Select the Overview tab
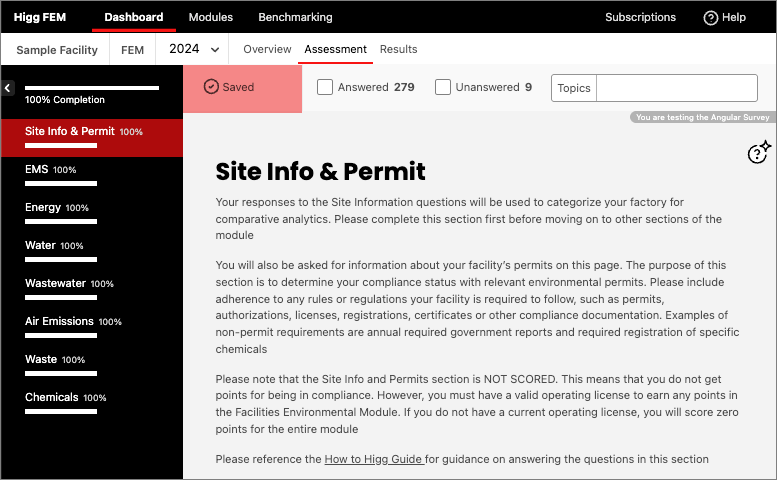This screenshot has height=480, width=777. coord(267,49)
